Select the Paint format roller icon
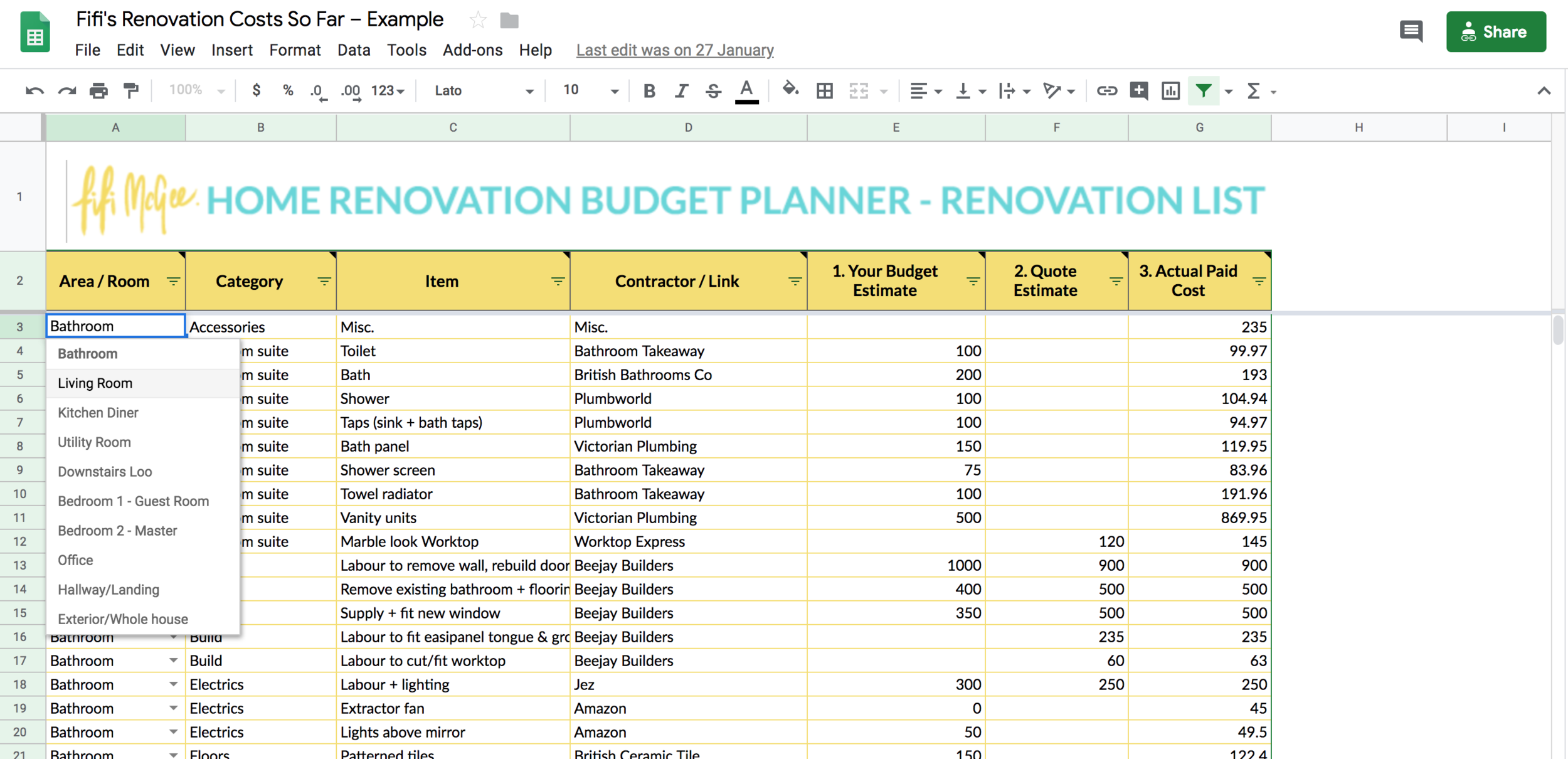Image resolution: width=1568 pixels, height=759 pixels. [x=131, y=91]
